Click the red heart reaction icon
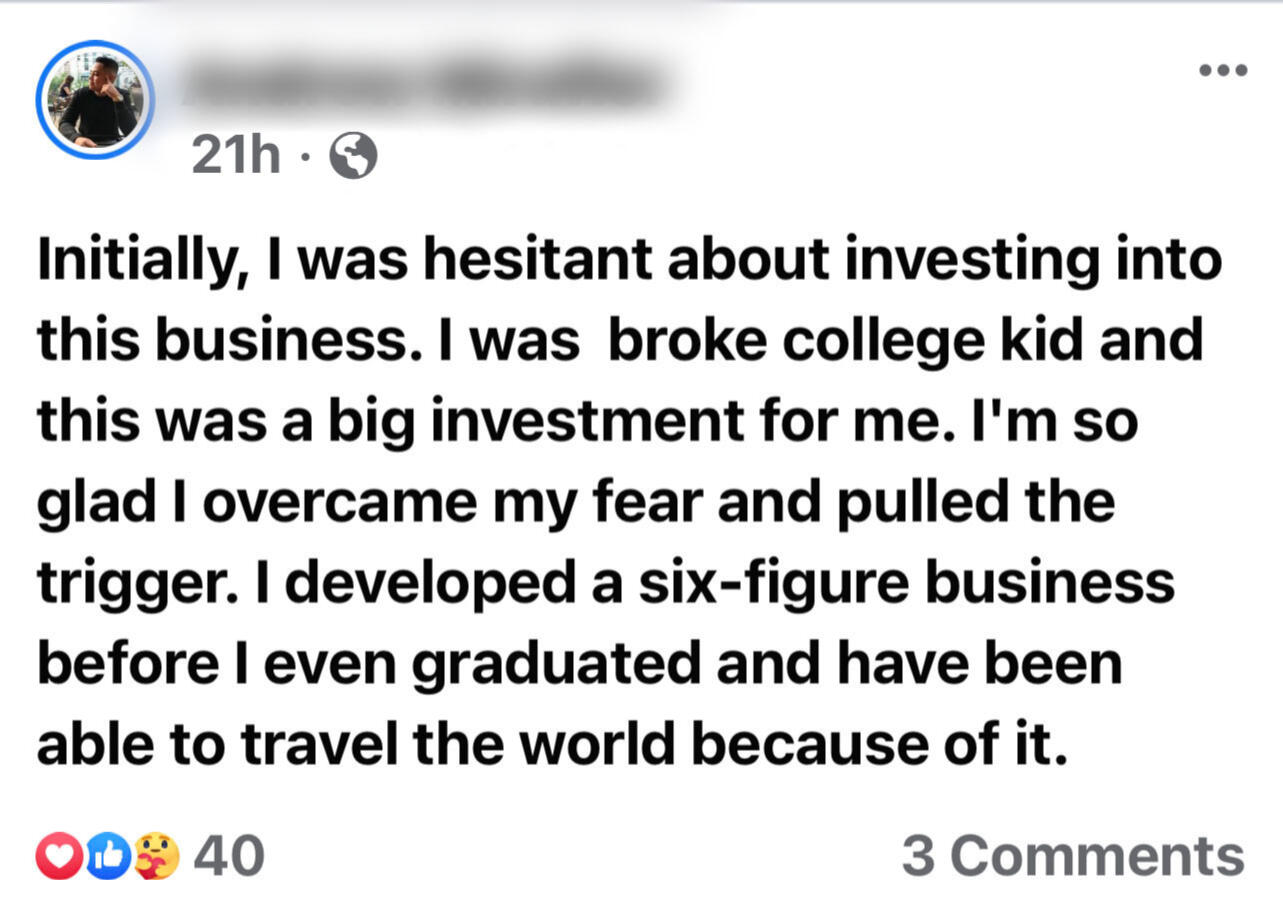Screen dimensions: 1283x918 57,857
